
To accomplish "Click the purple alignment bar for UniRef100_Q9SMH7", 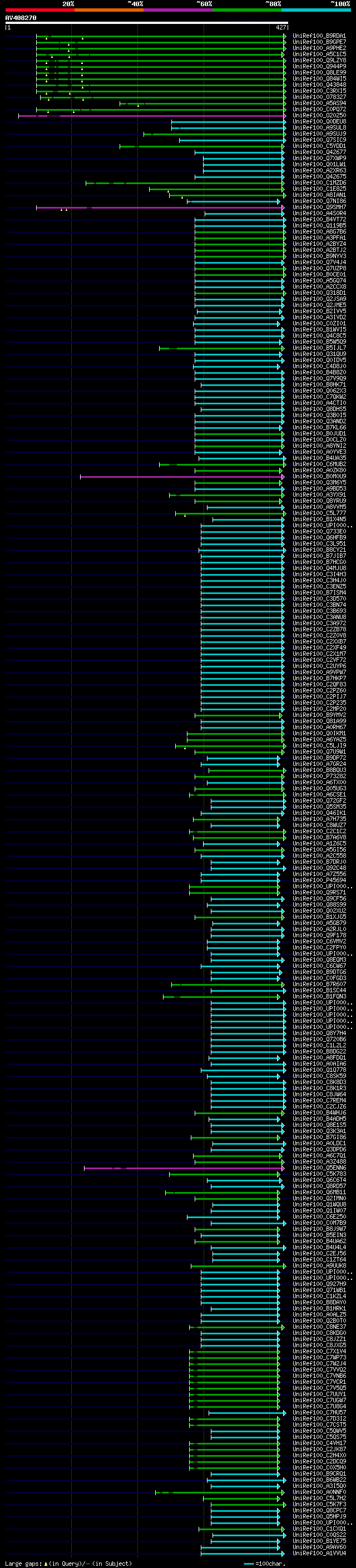I will (x=160, y=207).
